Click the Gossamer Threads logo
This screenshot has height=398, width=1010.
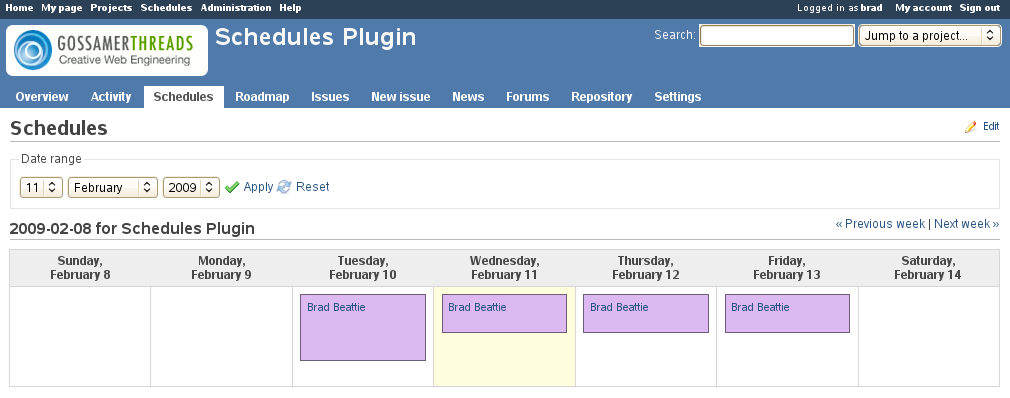click(107, 51)
